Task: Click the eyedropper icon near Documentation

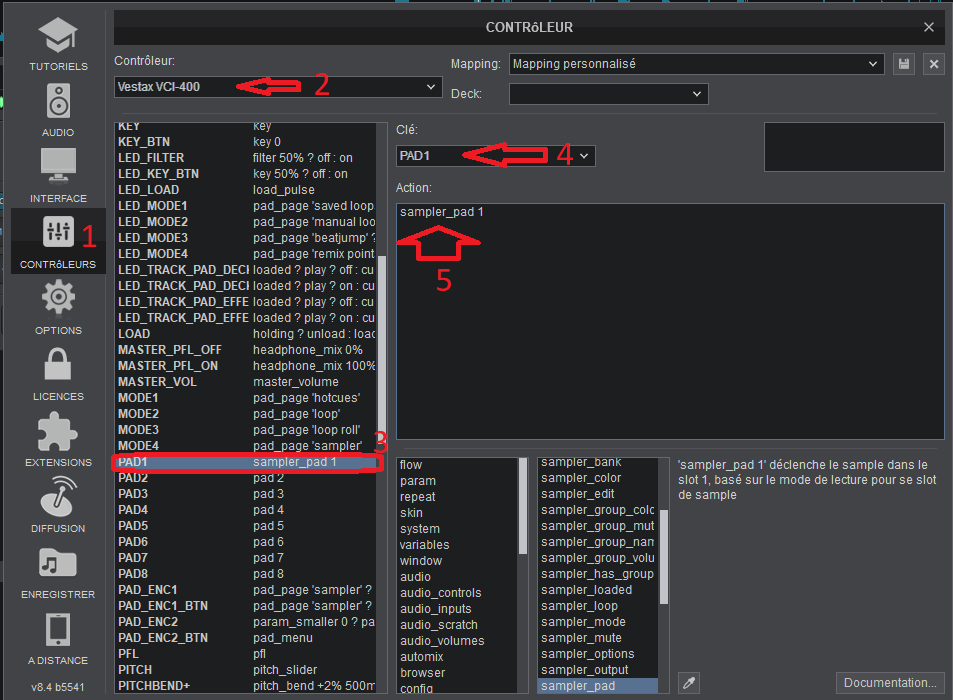Action: tap(687, 683)
